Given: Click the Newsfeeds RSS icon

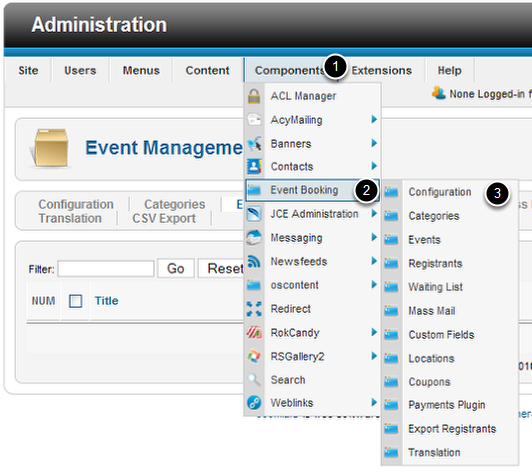Looking at the screenshot, I should point(254,262).
